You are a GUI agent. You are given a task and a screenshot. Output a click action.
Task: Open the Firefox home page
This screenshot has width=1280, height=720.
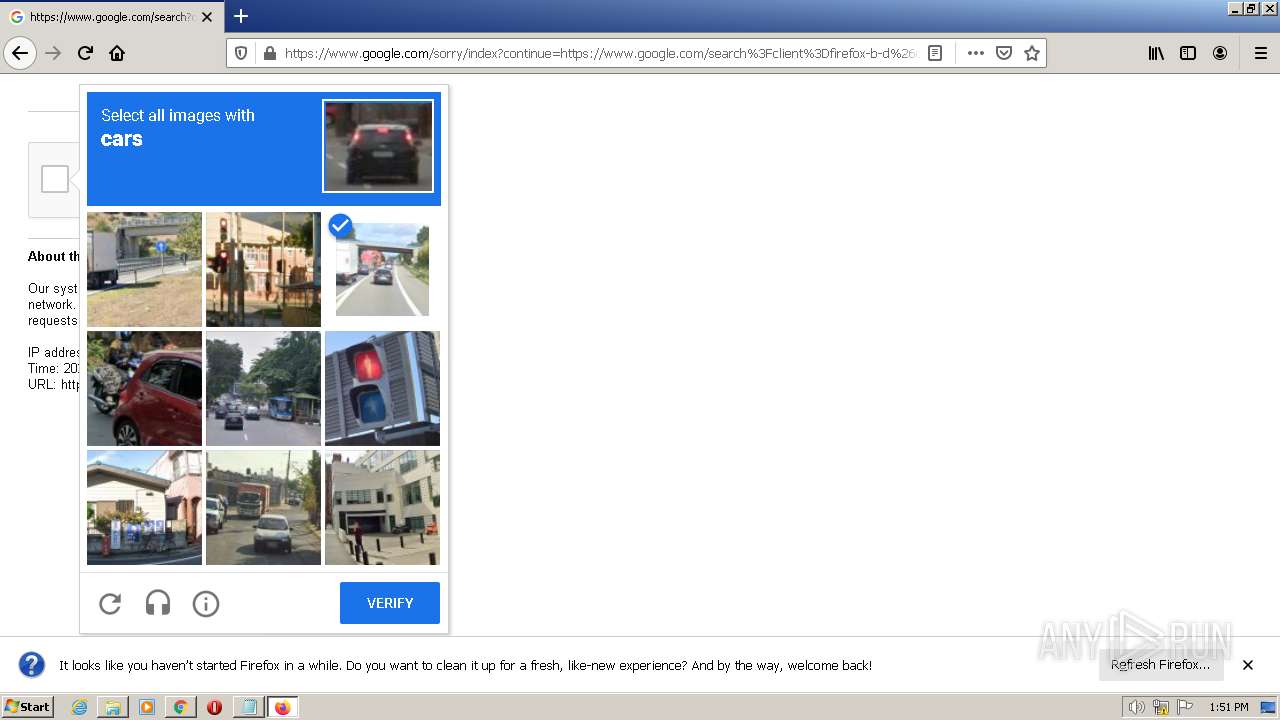117,53
